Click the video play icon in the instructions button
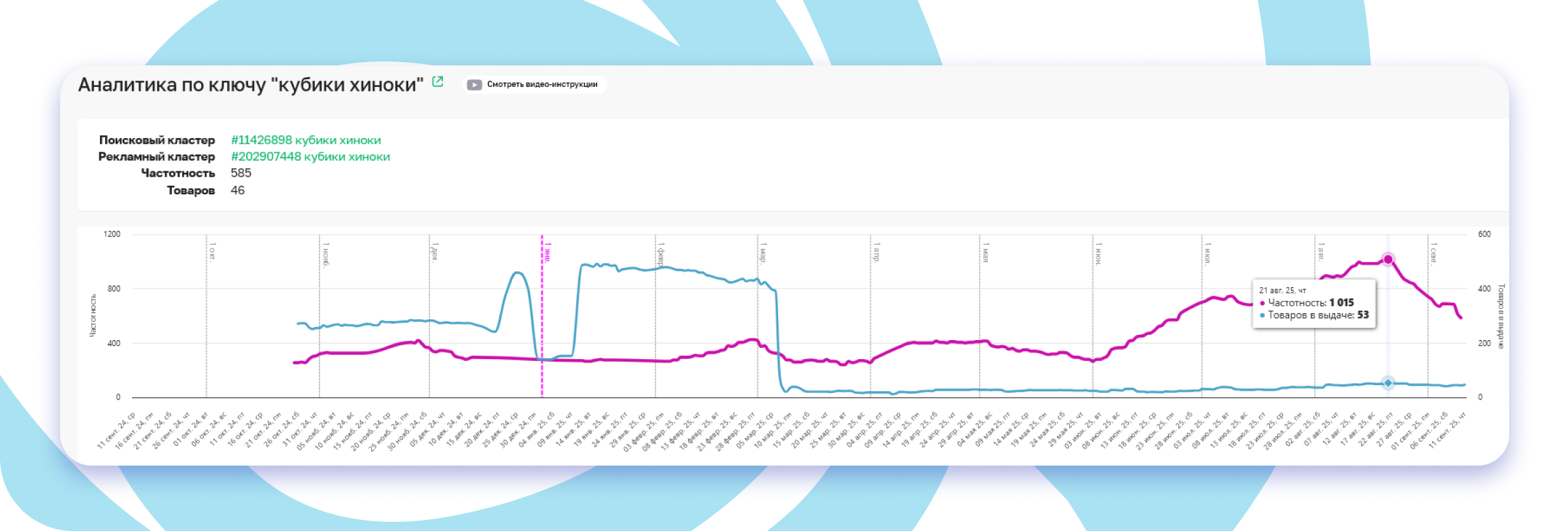Image resolution: width=1568 pixels, height=531 pixels. pyautogui.click(x=474, y=84)
